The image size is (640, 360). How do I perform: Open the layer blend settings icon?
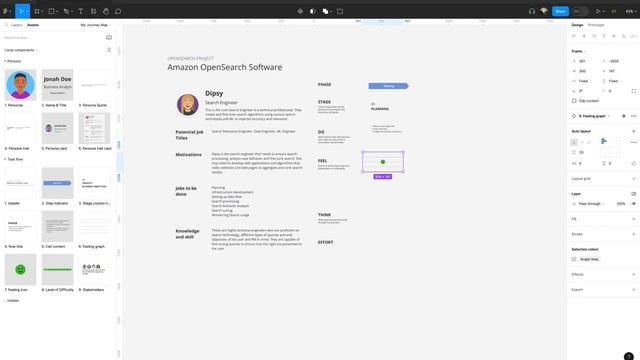point(633,194)
